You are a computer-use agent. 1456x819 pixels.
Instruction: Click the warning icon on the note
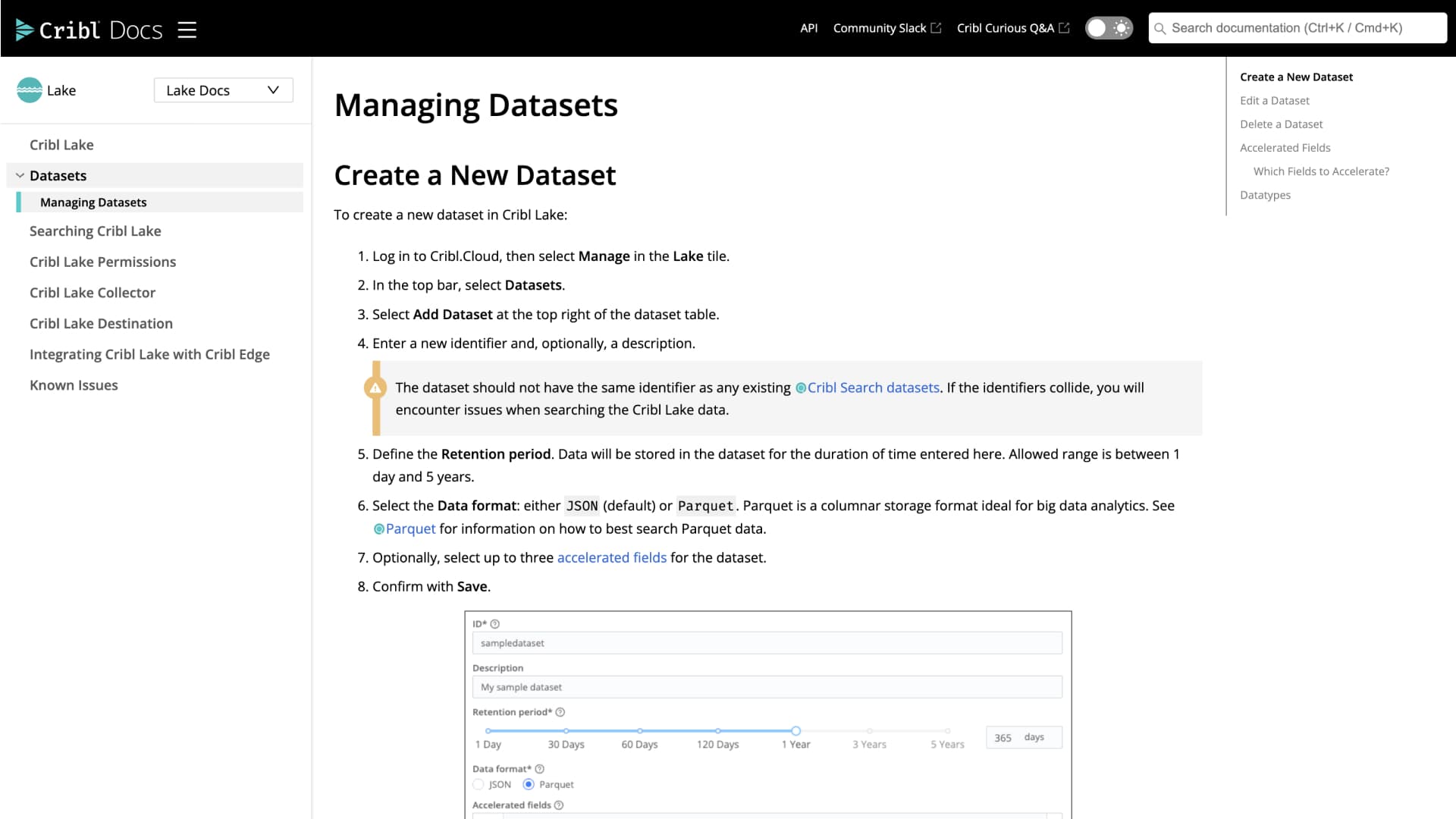375,388
